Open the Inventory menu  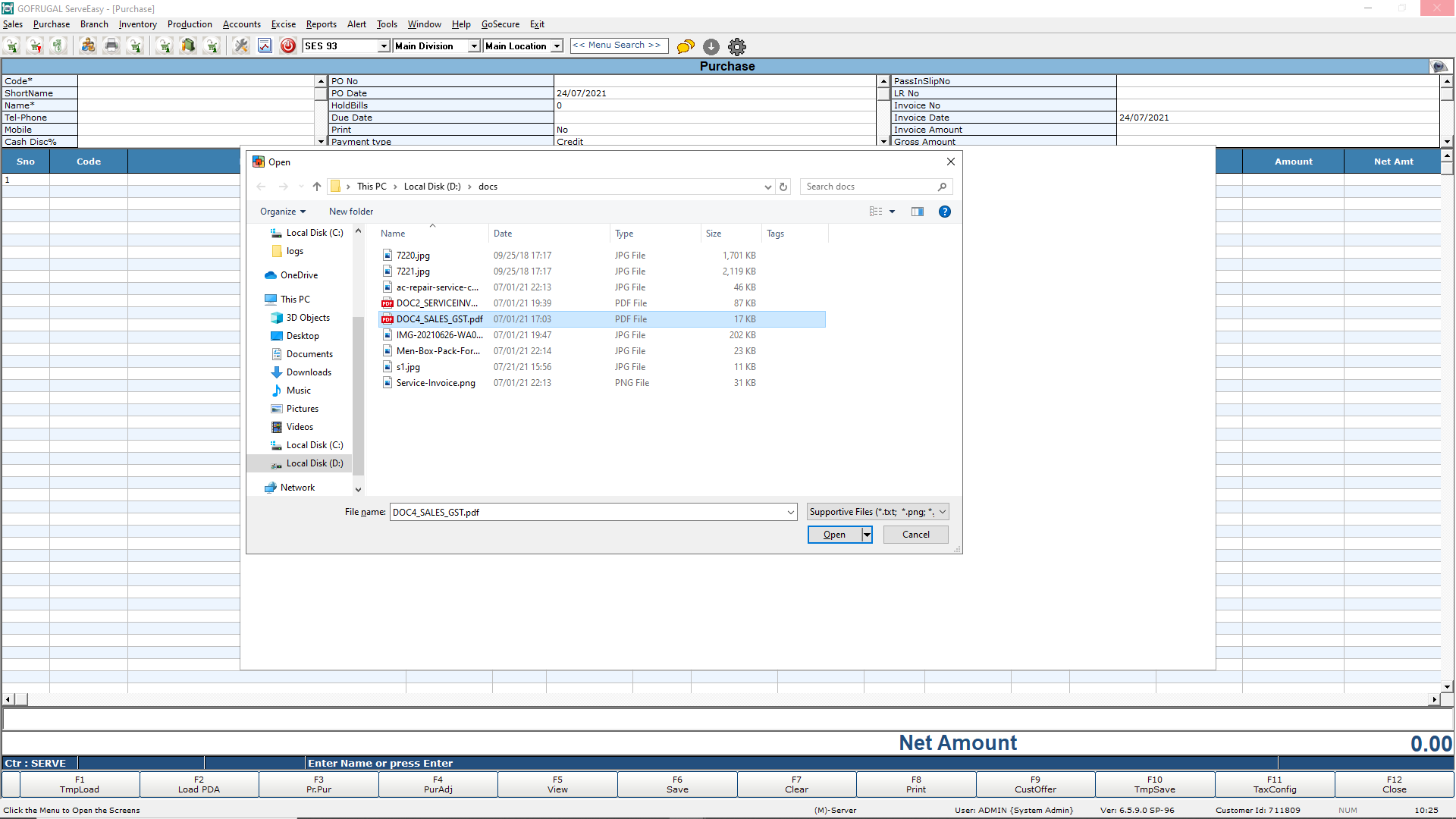pyautogui.click(x=137, y=24)
